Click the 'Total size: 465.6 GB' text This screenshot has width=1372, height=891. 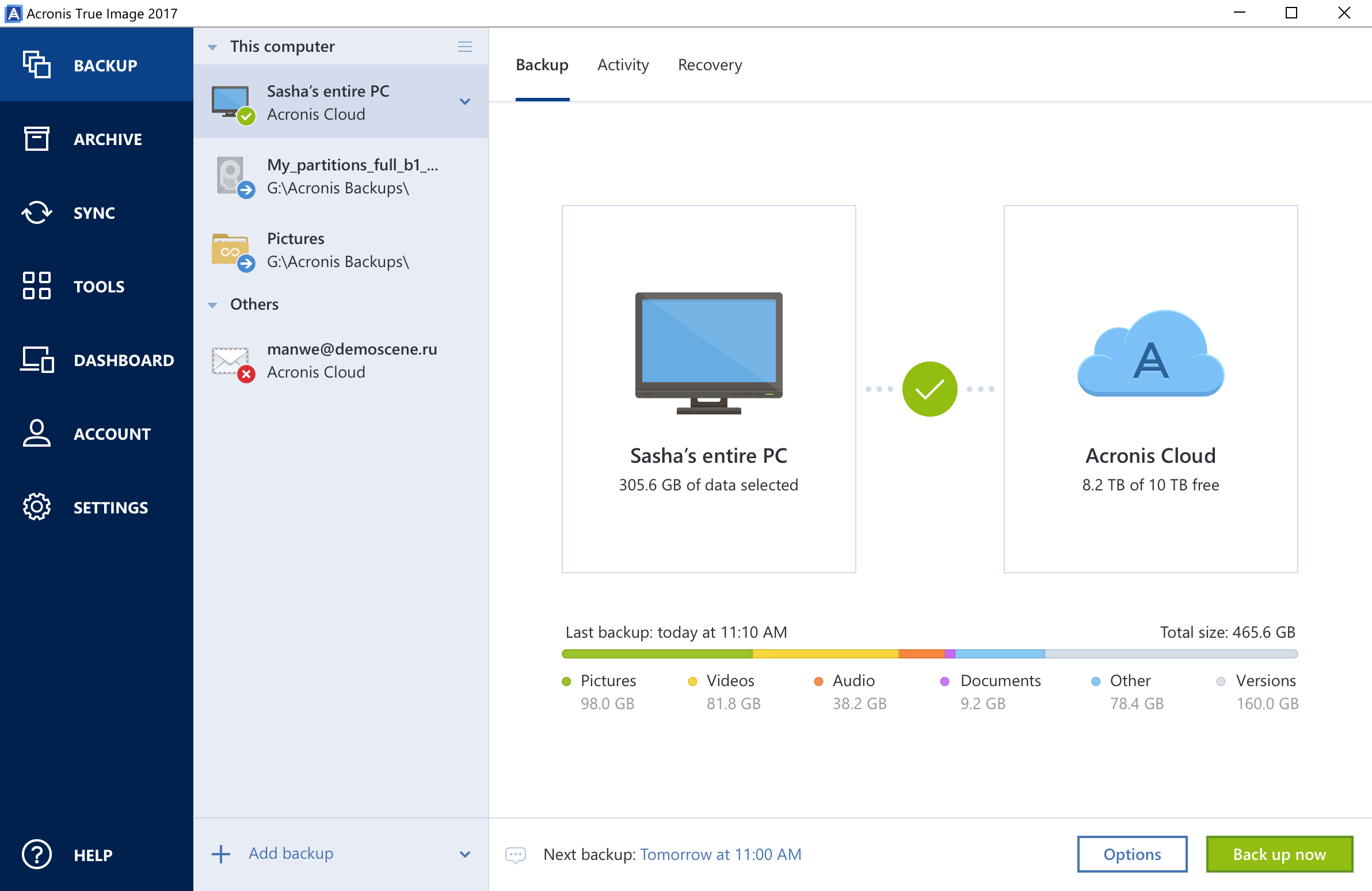click(x=1228, y=632)
